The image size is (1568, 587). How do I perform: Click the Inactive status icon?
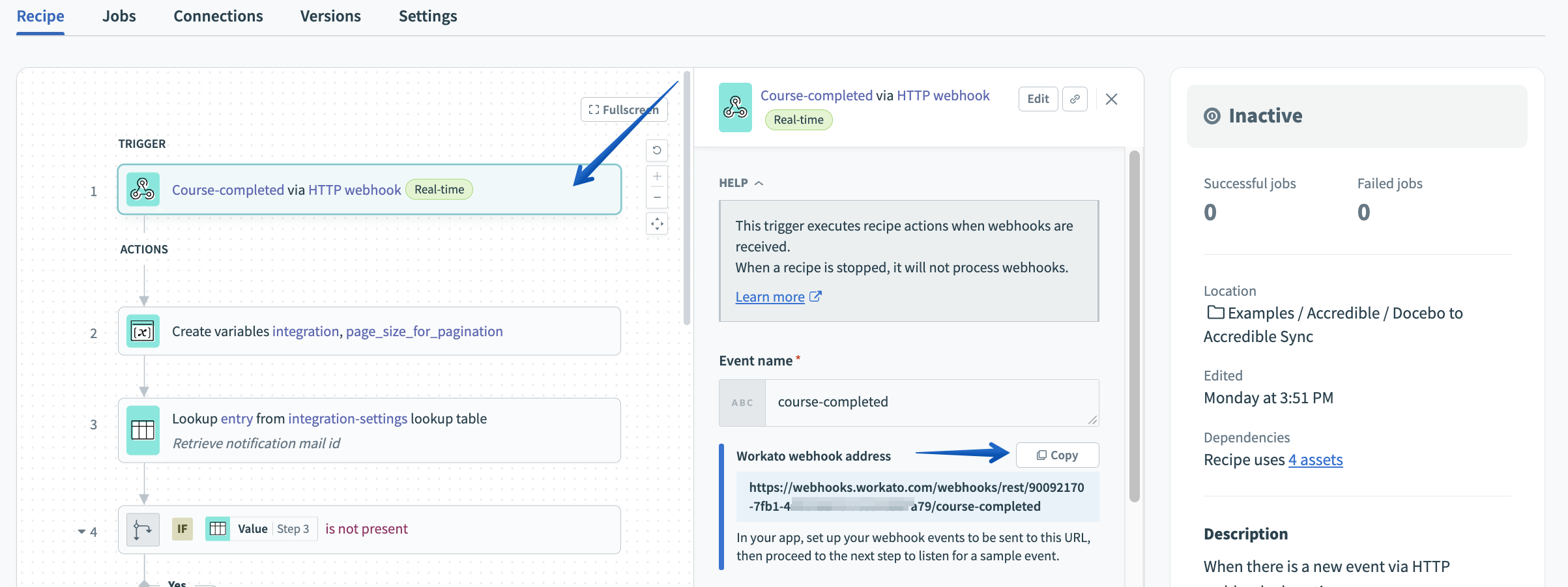(x=1212, y=116)
